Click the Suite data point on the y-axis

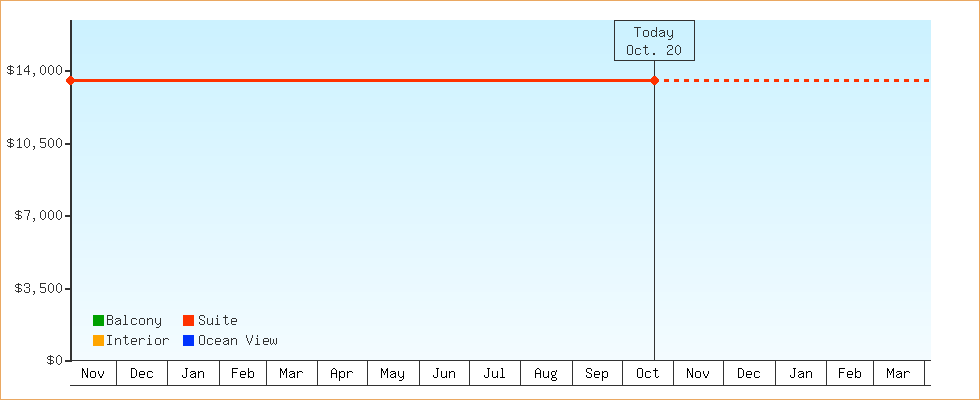tap(70, 80)
